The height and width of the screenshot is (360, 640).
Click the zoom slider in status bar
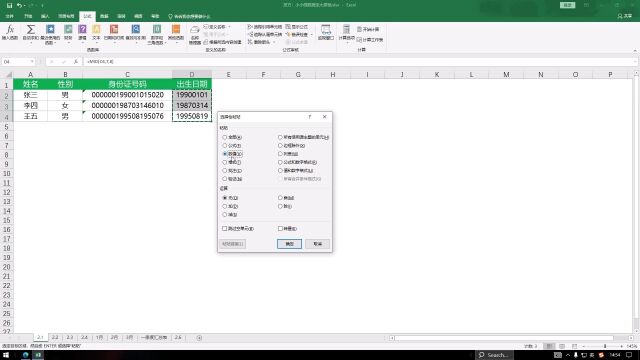point(604,346)
